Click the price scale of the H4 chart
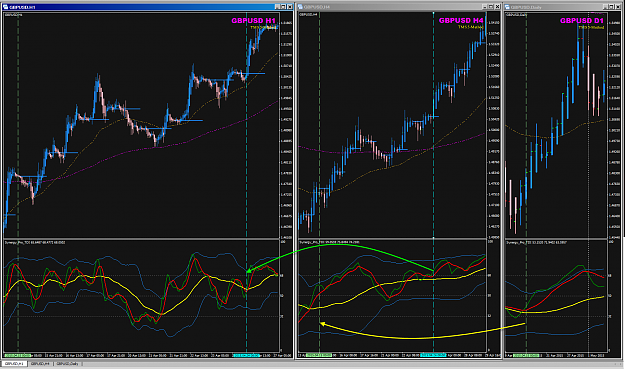Image resolution: width=625 pixels, height=369 pixels. tap(493, 126)
